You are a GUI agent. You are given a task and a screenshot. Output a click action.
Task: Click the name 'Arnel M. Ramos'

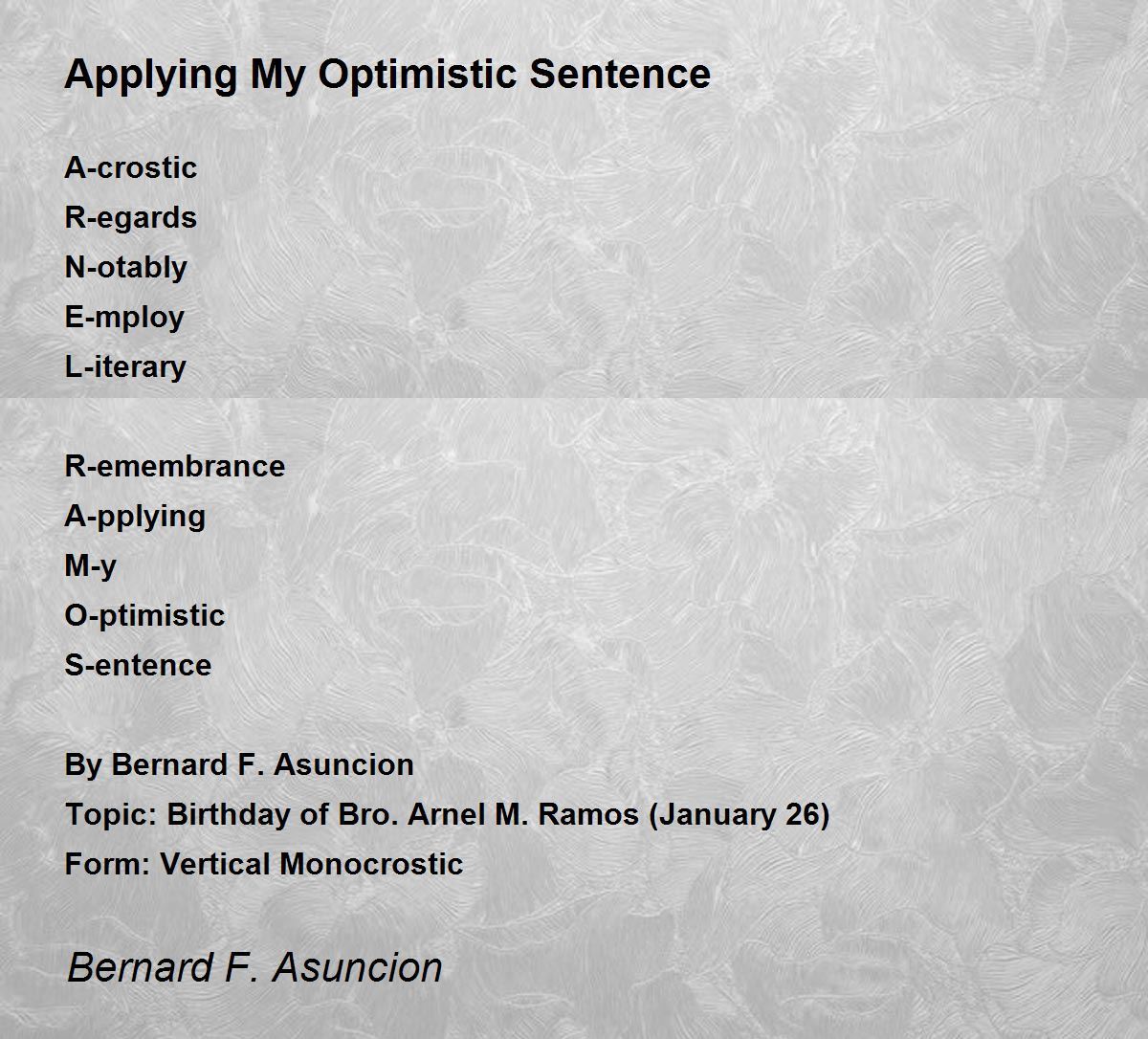coord(523,815)
